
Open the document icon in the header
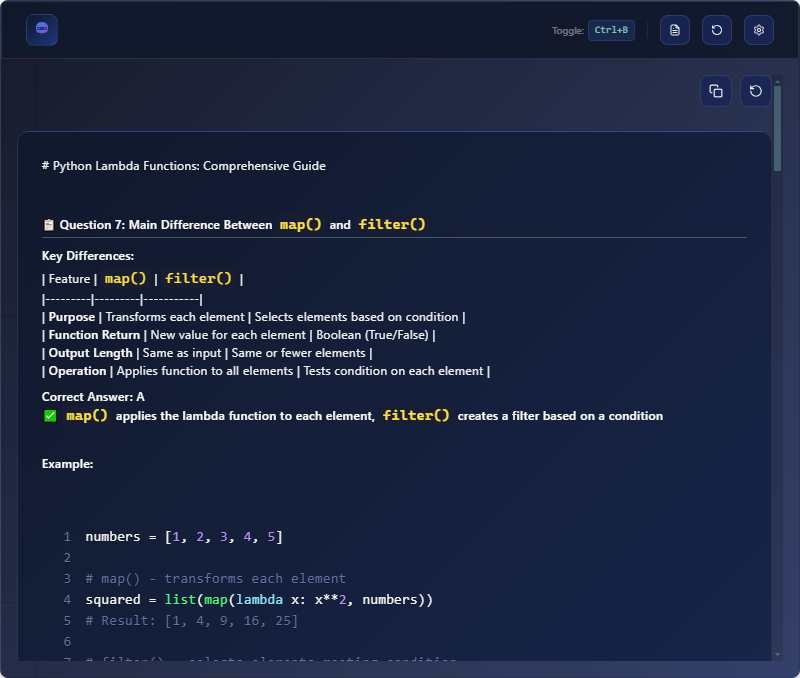pyautogui.click(x=674, y=30)
